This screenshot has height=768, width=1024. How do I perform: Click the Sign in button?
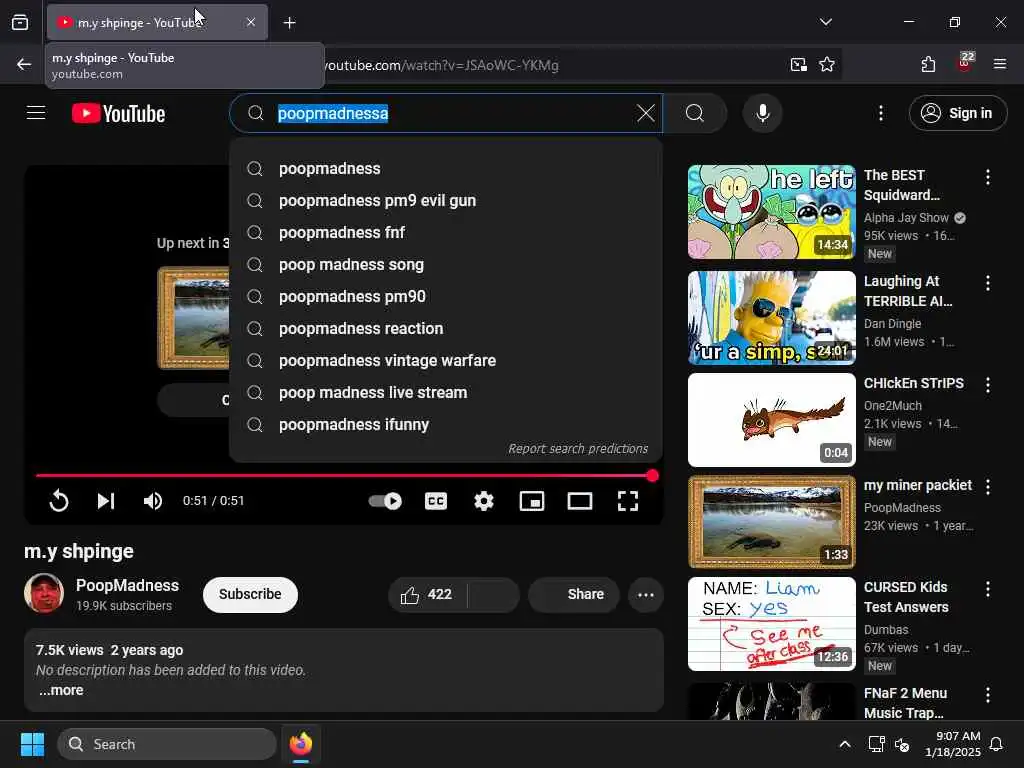pyautogui.click(x=957, y=113)
